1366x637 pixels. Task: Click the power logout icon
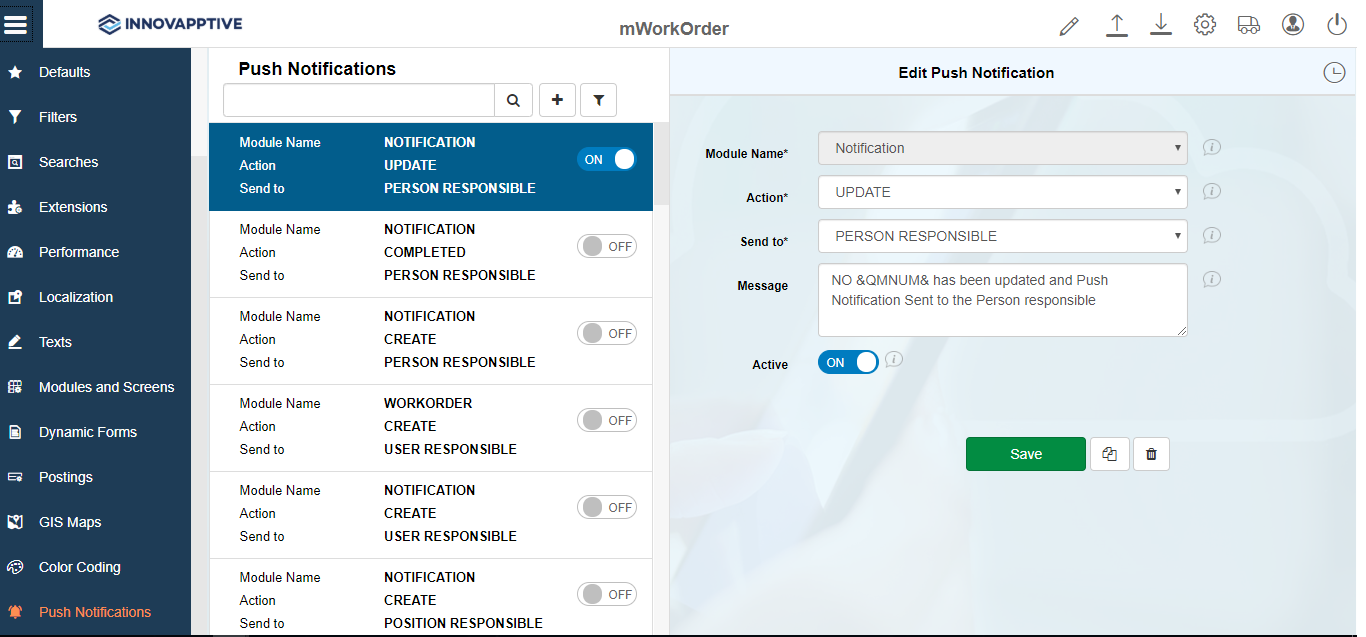[1337, 25]
